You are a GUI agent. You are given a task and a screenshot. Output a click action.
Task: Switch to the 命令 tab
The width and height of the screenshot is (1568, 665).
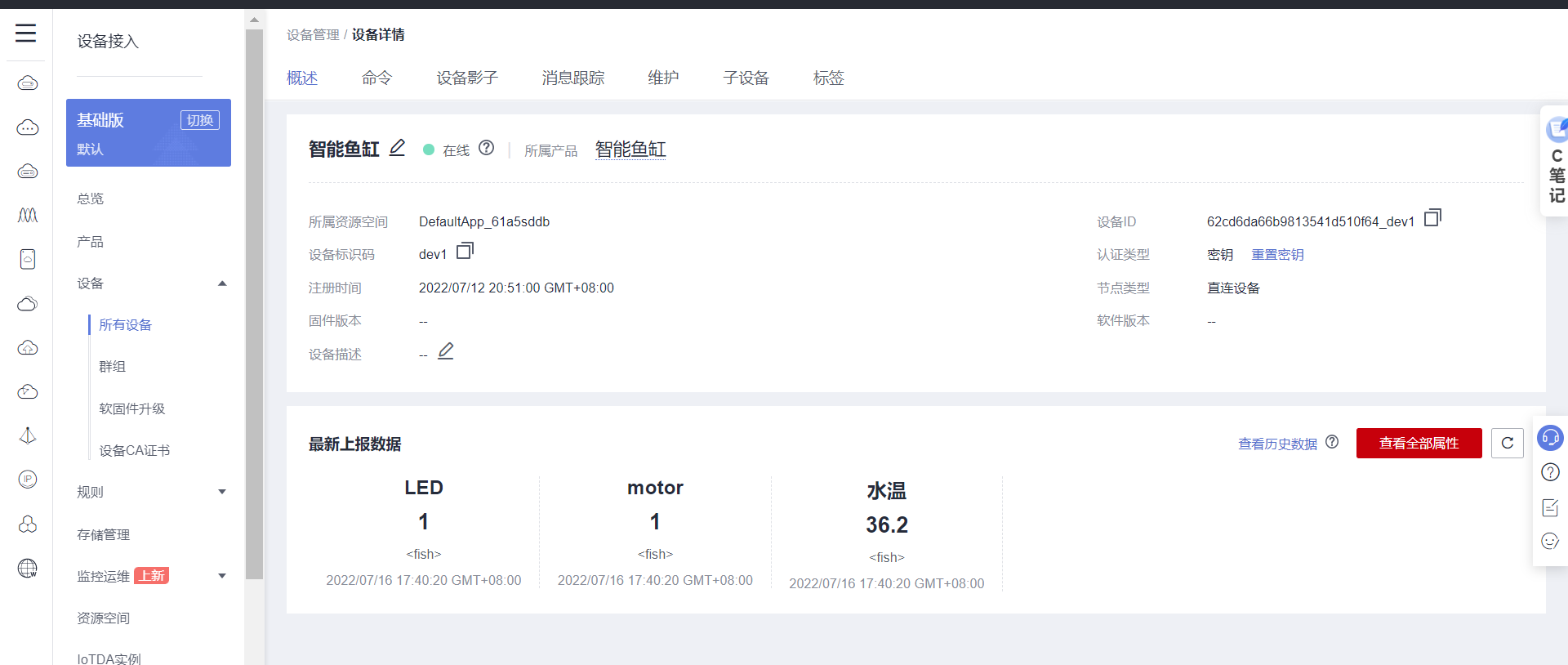(x=377, y=78)
